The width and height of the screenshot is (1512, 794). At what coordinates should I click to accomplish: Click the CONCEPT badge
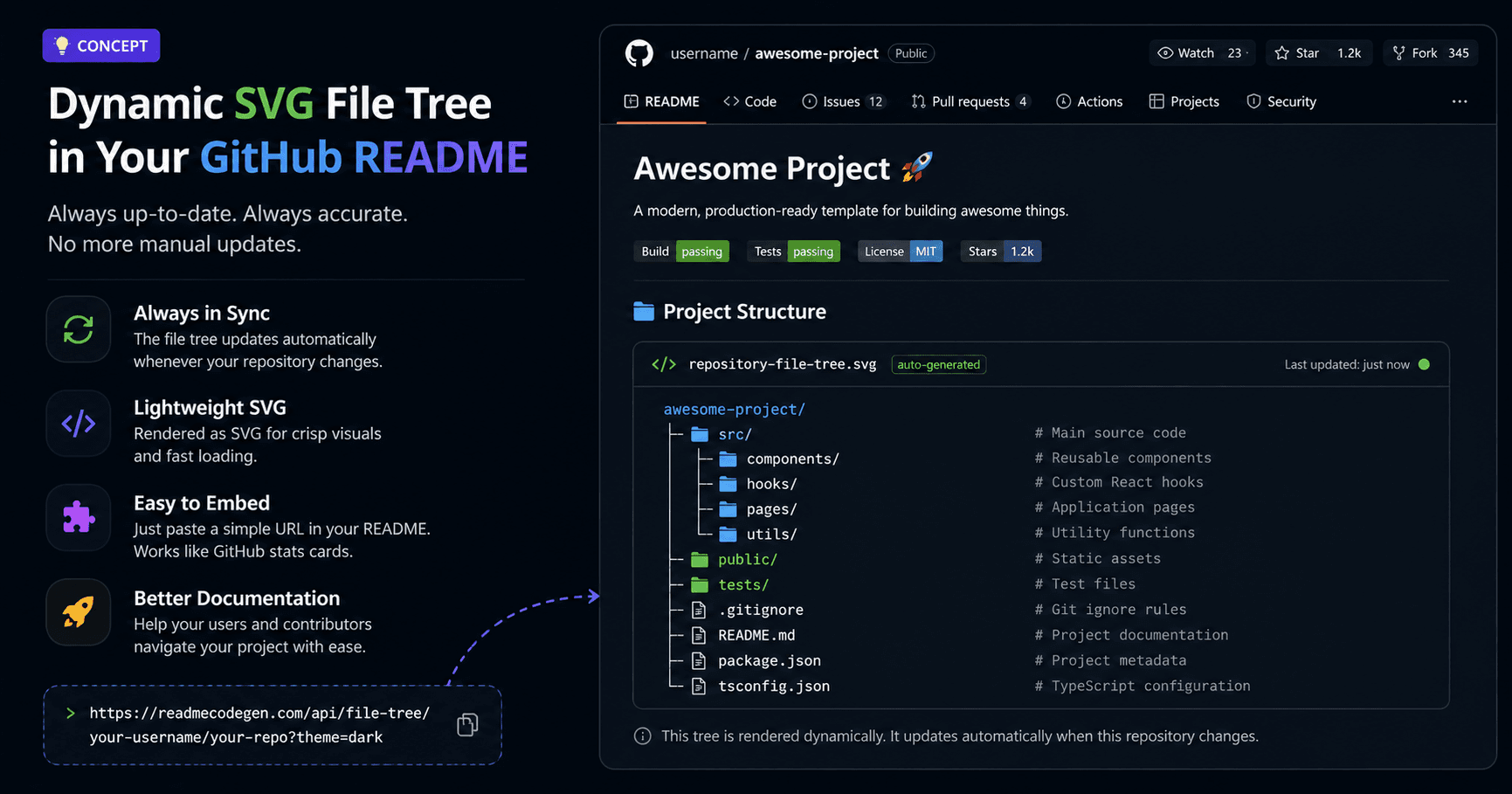click(101, 45)
